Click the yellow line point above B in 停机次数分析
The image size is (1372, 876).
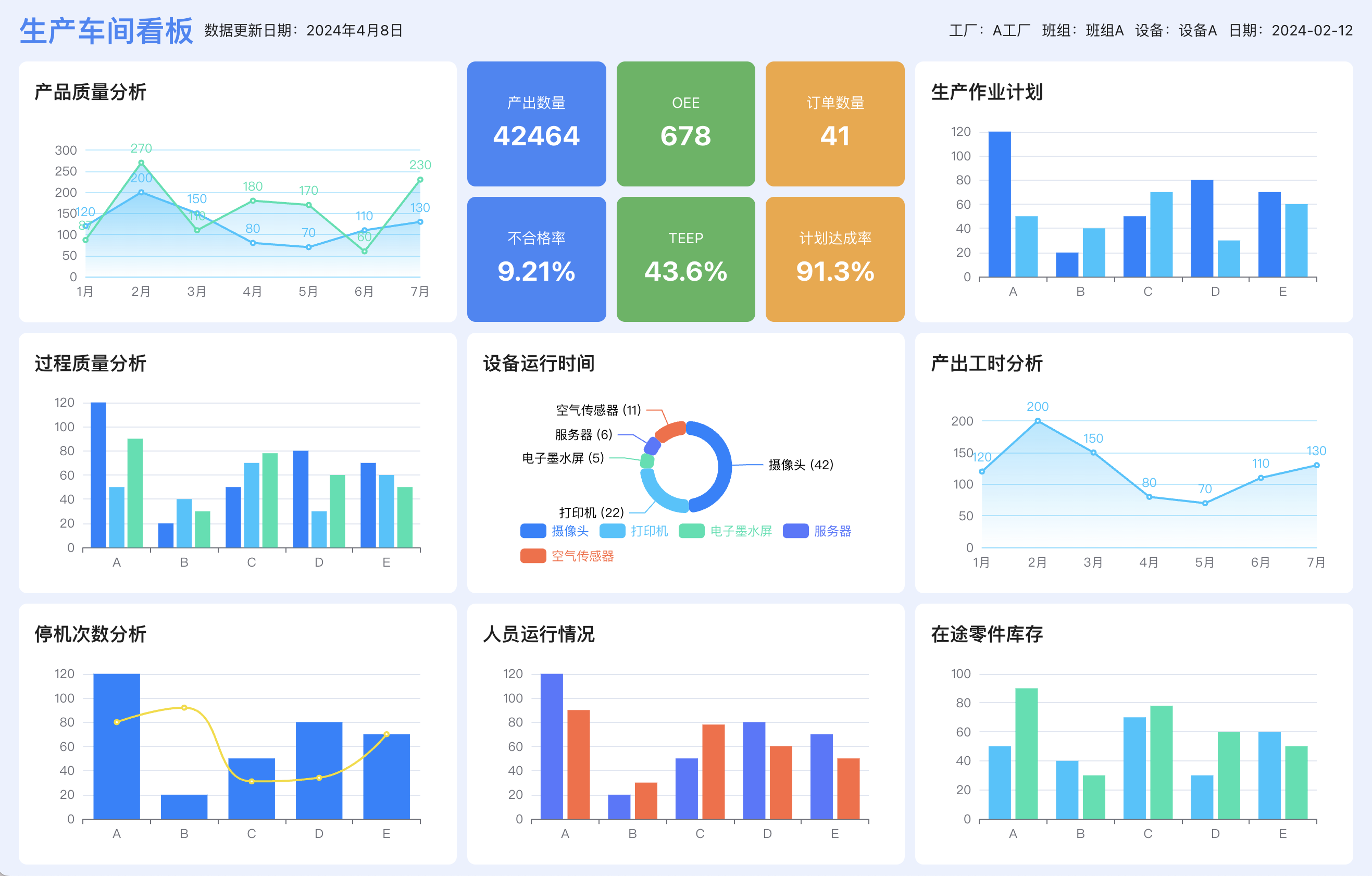click(184, 707)
